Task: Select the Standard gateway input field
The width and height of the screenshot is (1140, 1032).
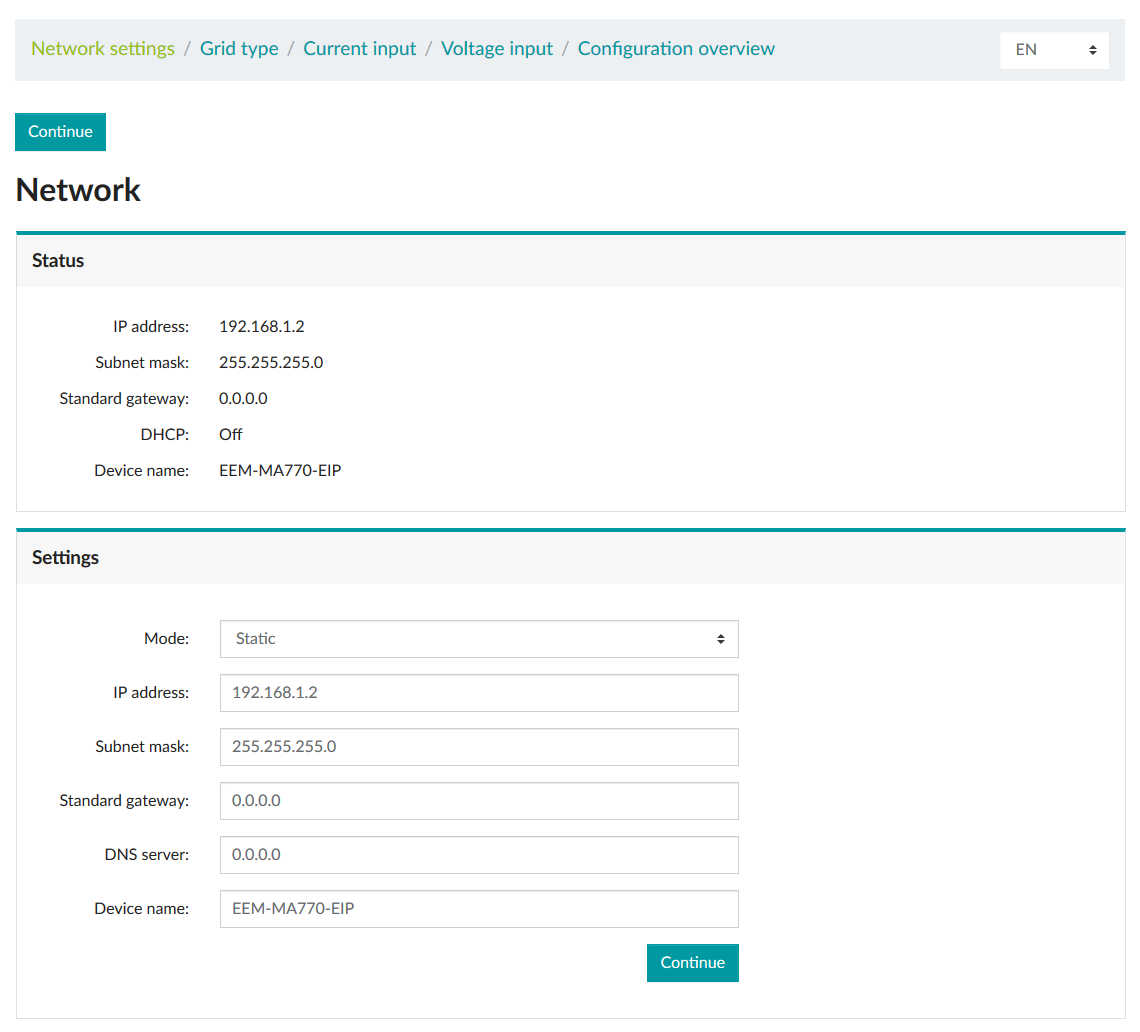Action: (479, 801)
